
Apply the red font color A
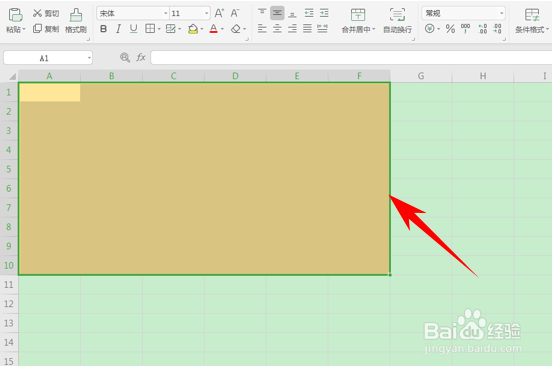[x=213, y=29]
